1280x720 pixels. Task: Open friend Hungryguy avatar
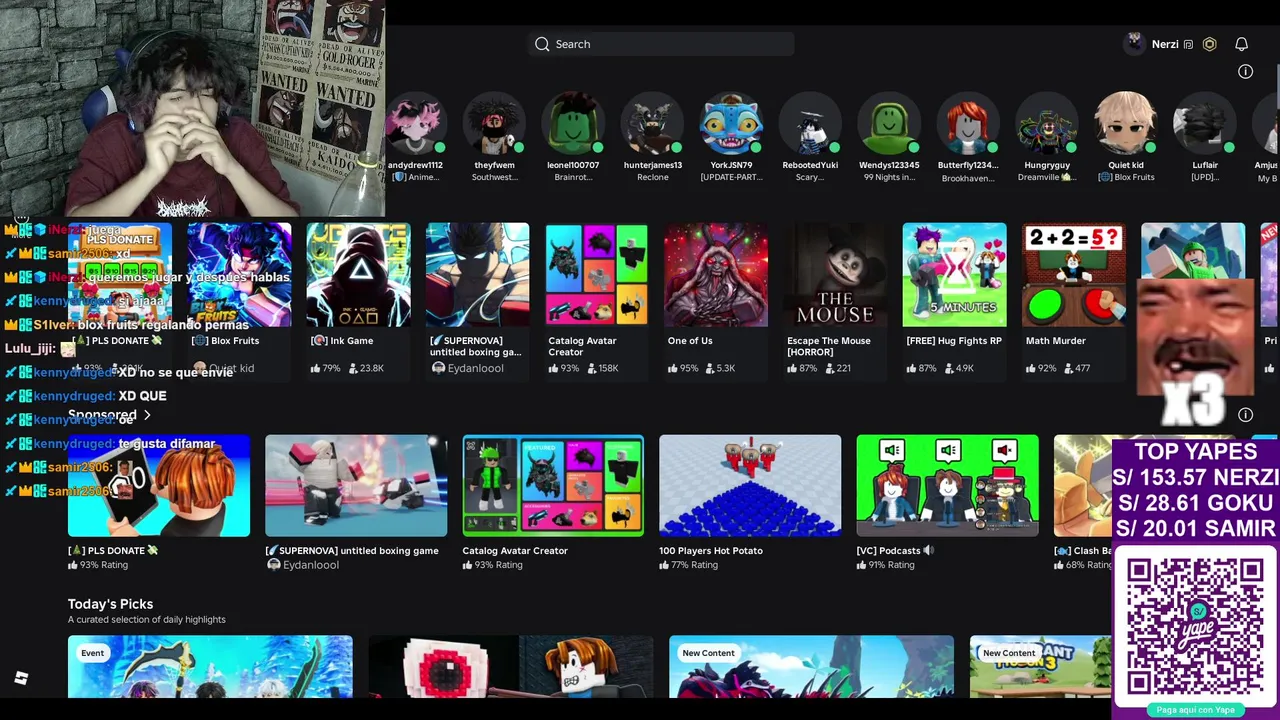point(1047,124)
